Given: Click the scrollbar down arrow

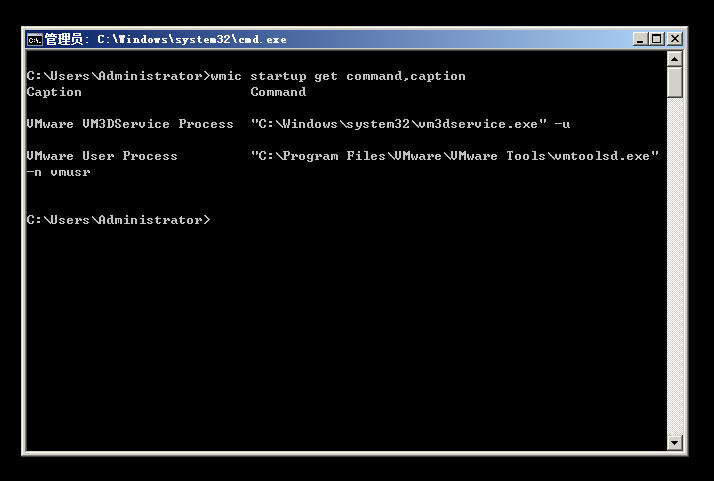Looking at the screenshot, I should pyautogui.click(x=674, y=442).
